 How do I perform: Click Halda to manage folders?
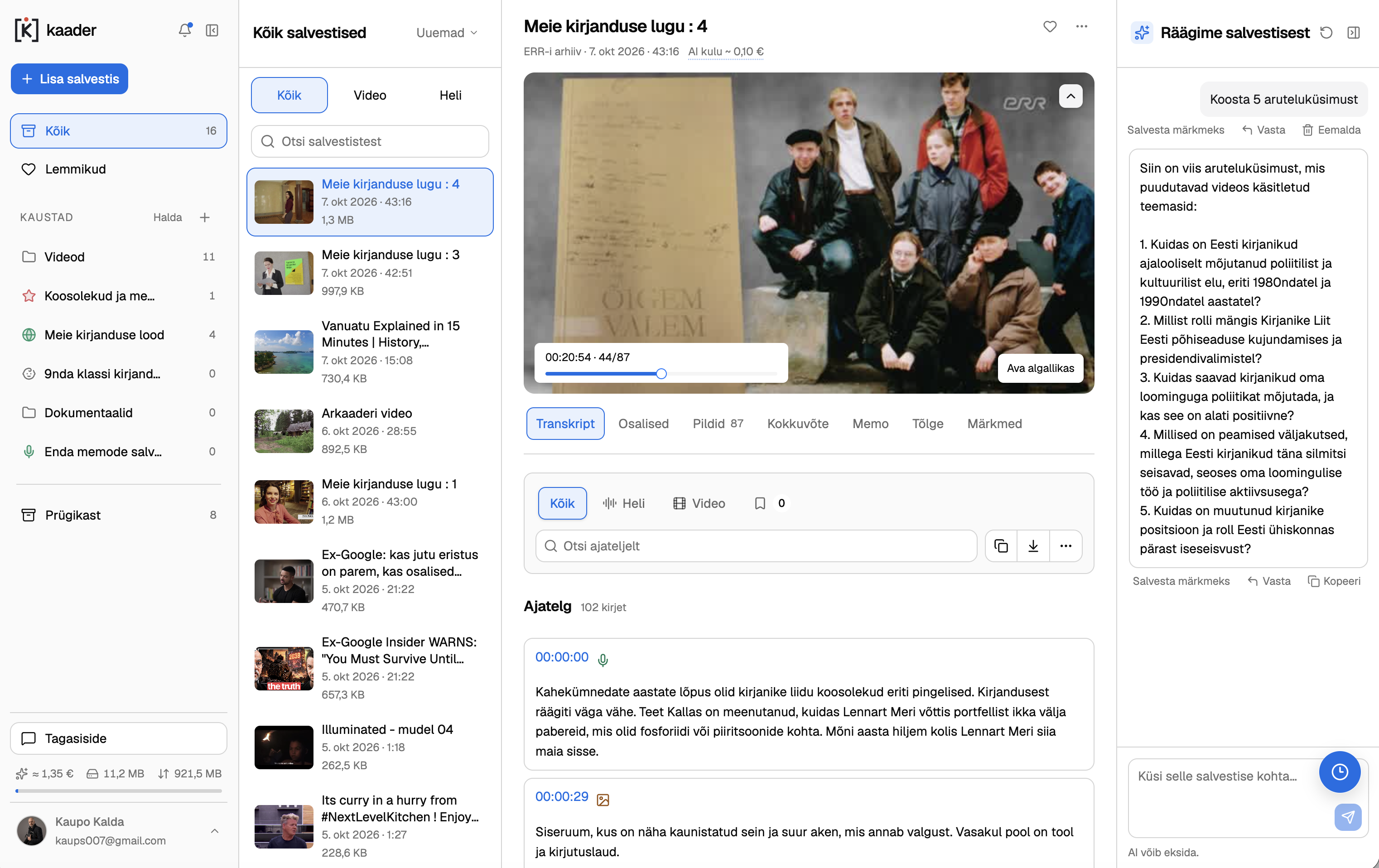click(167, 217)
